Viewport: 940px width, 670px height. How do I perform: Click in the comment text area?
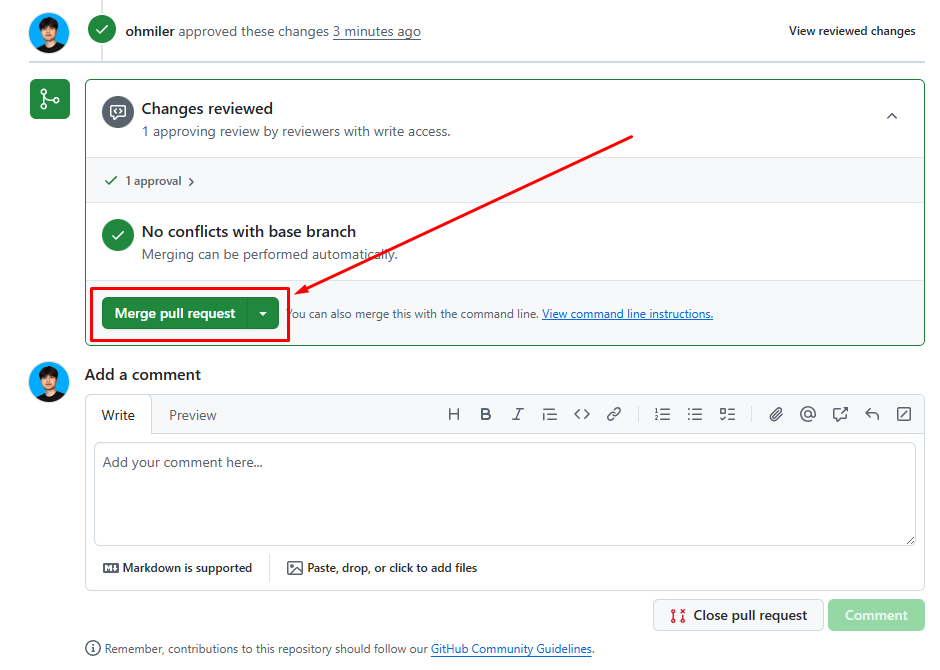pyautogui.click(x=505, y=494)
